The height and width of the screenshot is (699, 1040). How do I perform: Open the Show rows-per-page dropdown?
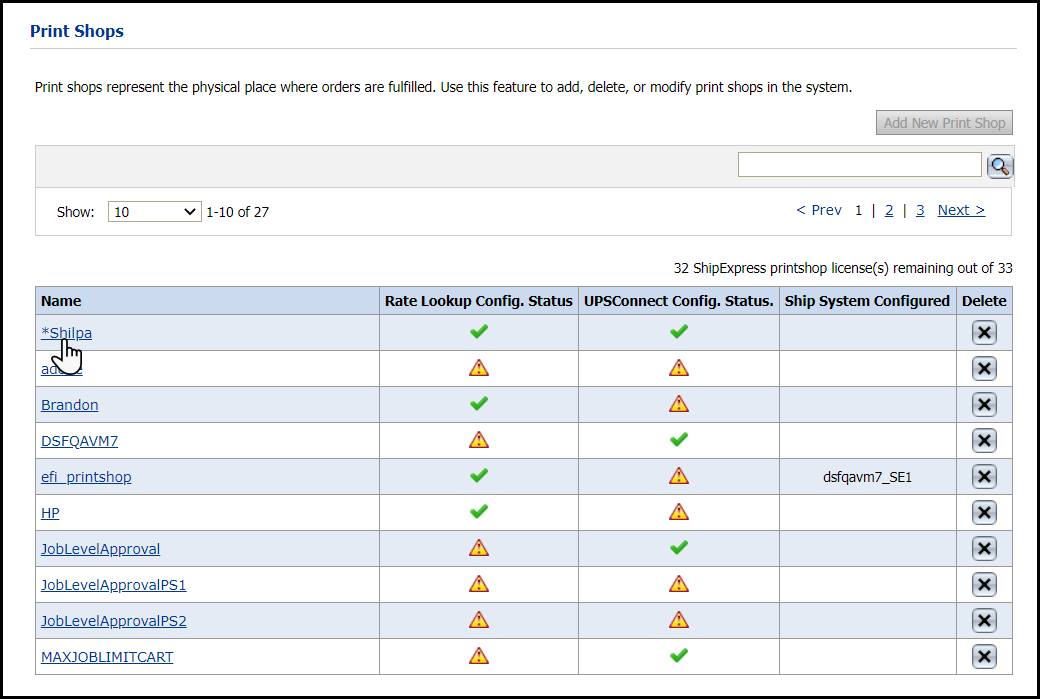pos(154,212)
